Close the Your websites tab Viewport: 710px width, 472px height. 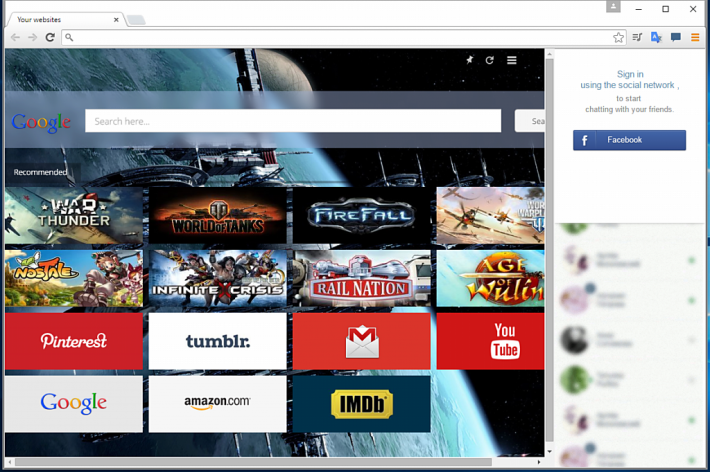[116, 19]
